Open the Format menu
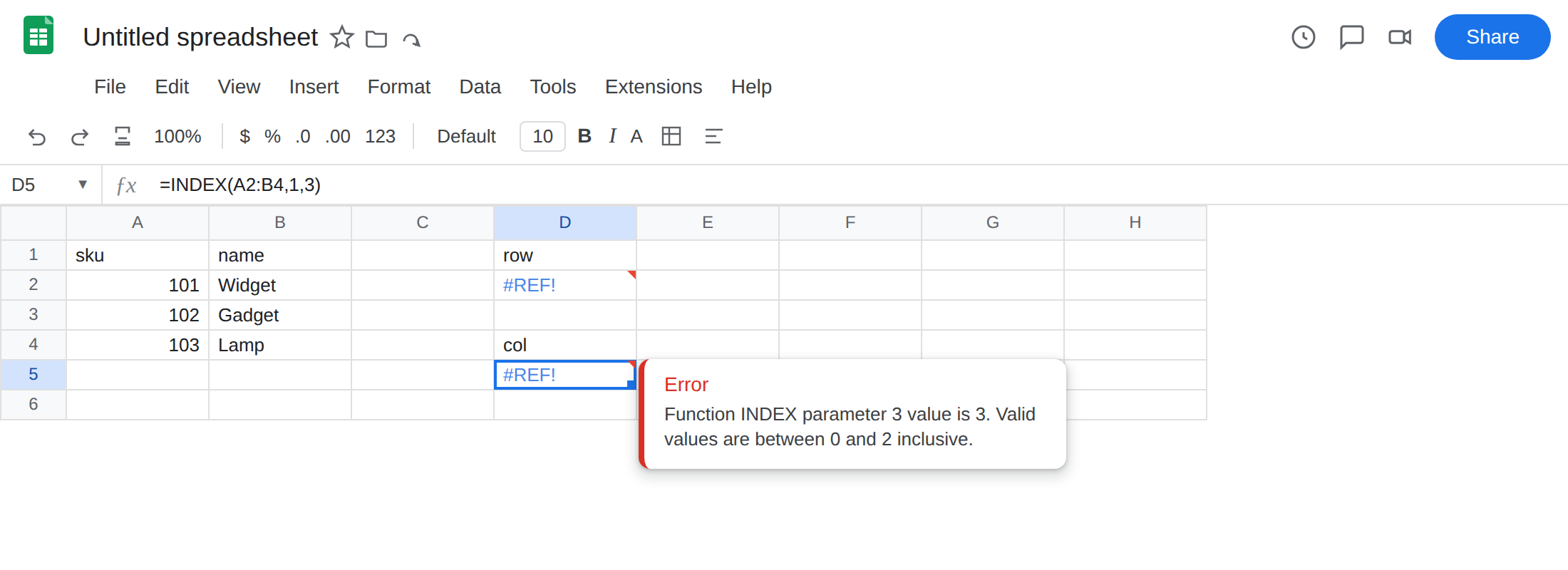This screenshot has width=1568, height=570. (399, 87)
